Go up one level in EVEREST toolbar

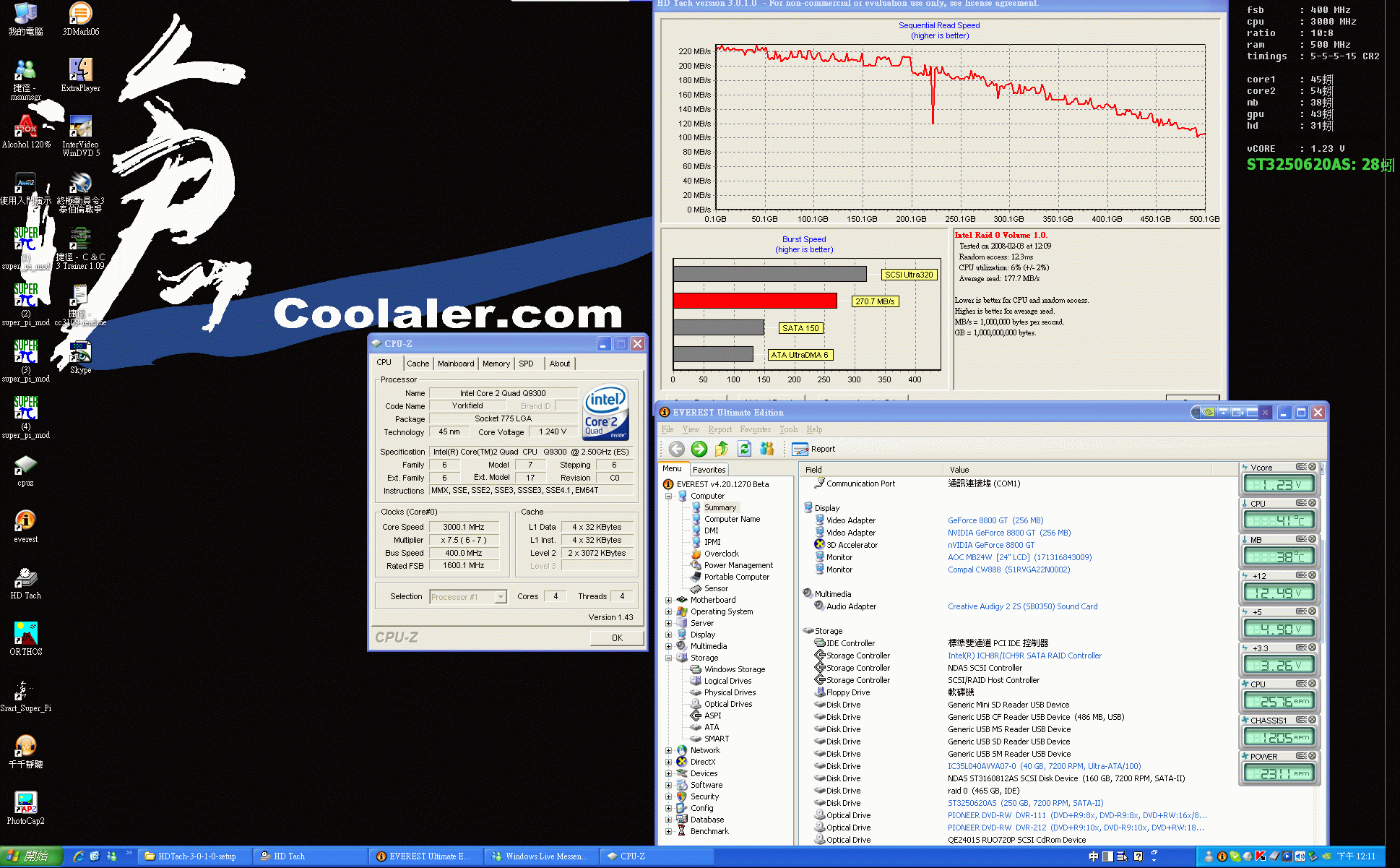pyautogui.click(x=722, y=449)
